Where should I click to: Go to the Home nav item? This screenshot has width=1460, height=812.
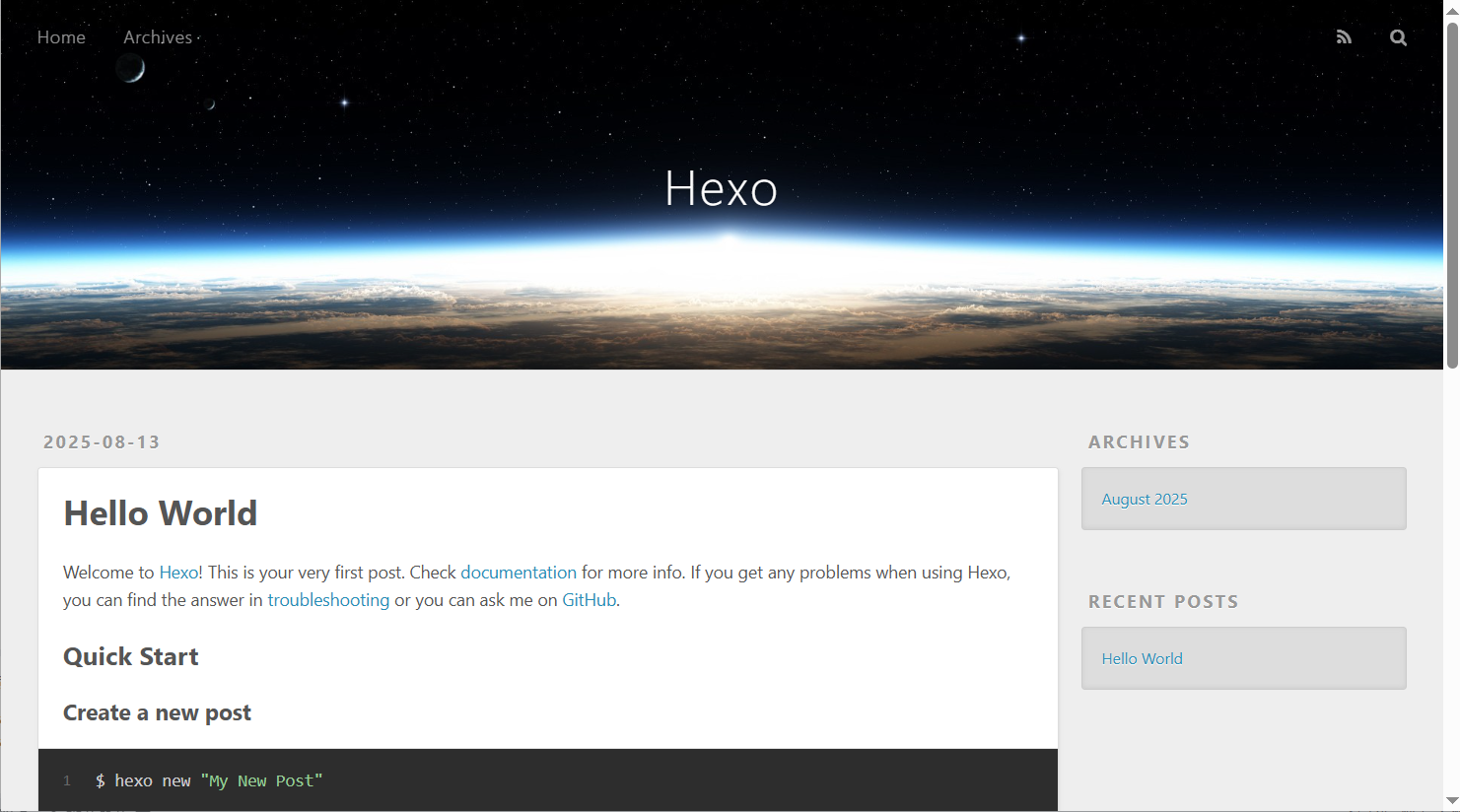[61, 37]
